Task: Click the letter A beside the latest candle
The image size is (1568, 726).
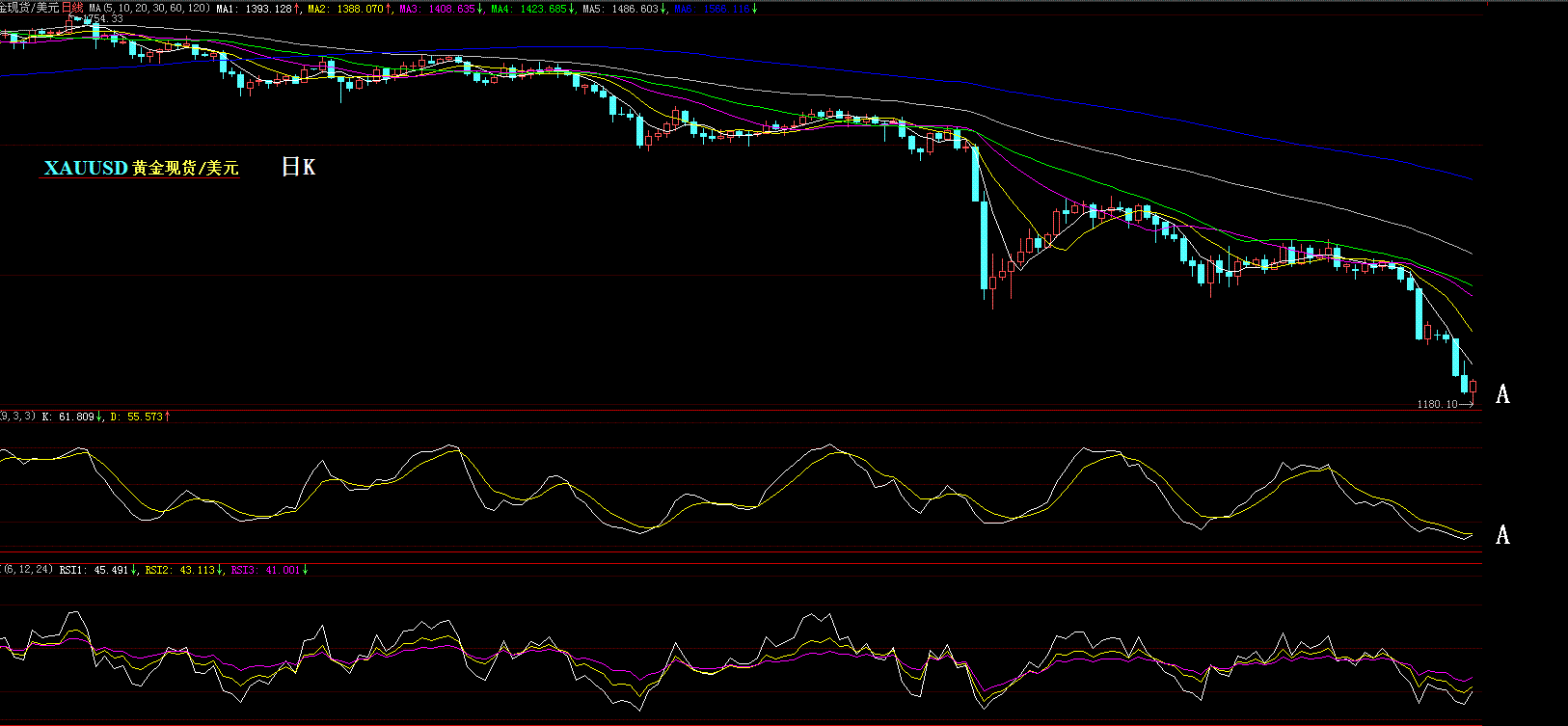Action: point(1502,394)
